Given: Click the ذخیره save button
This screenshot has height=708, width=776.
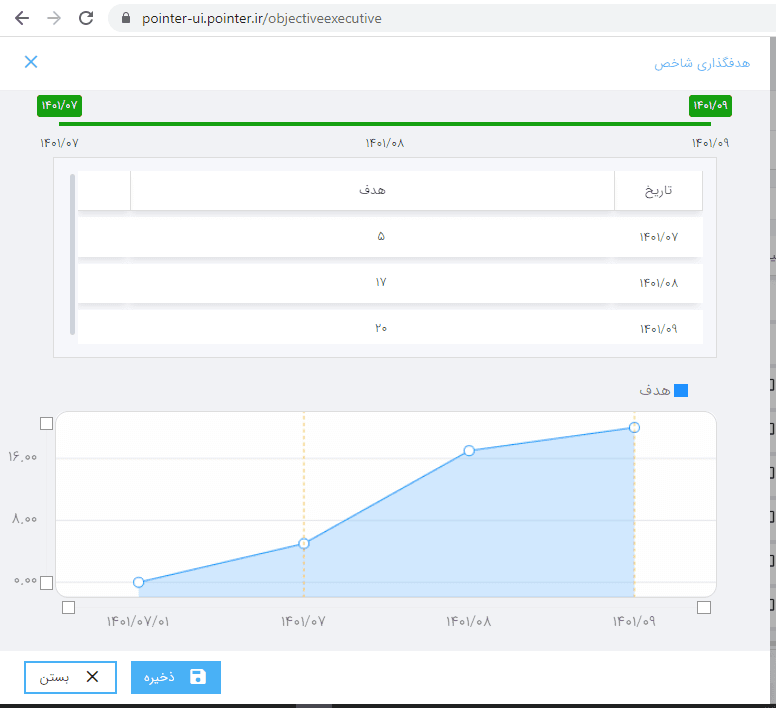Looking at the screenshot, I should click(176, 677).
